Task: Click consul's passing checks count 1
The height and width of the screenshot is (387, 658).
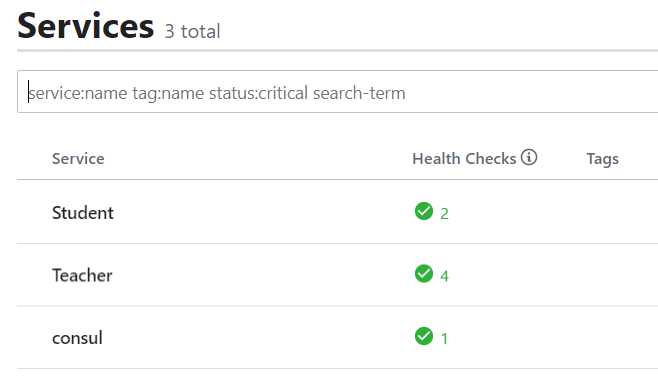Action: [x=444, y=339]
